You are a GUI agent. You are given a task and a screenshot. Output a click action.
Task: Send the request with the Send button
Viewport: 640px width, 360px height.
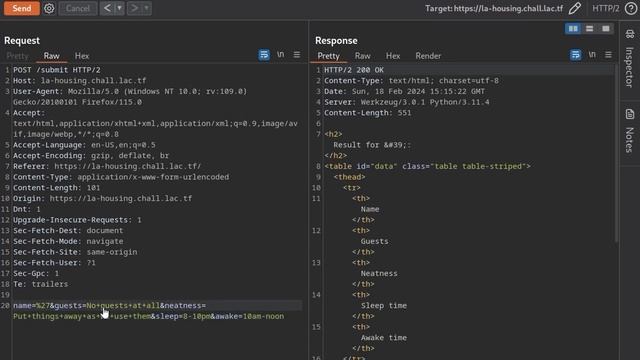coord(22,8)
